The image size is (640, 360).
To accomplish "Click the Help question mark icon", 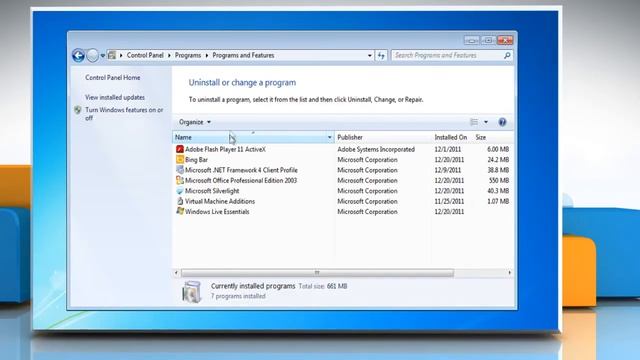I will click(502, 122).
